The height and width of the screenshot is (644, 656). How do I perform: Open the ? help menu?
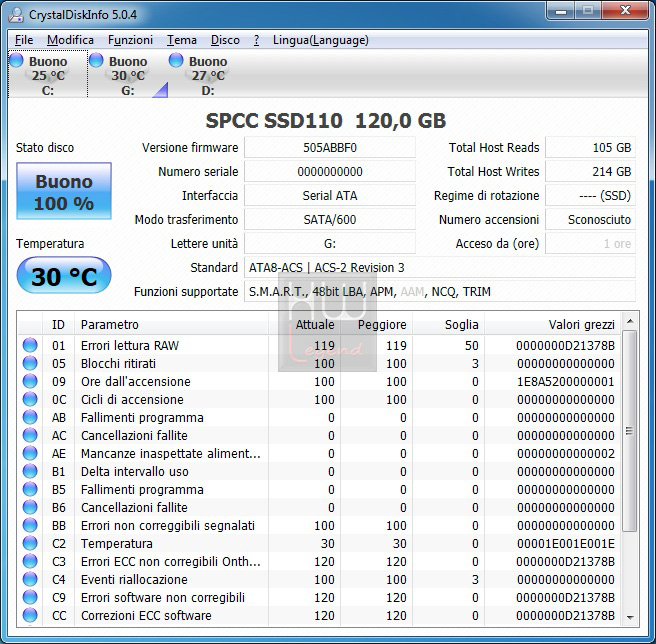pyautogui.click(x=256, y=40)
